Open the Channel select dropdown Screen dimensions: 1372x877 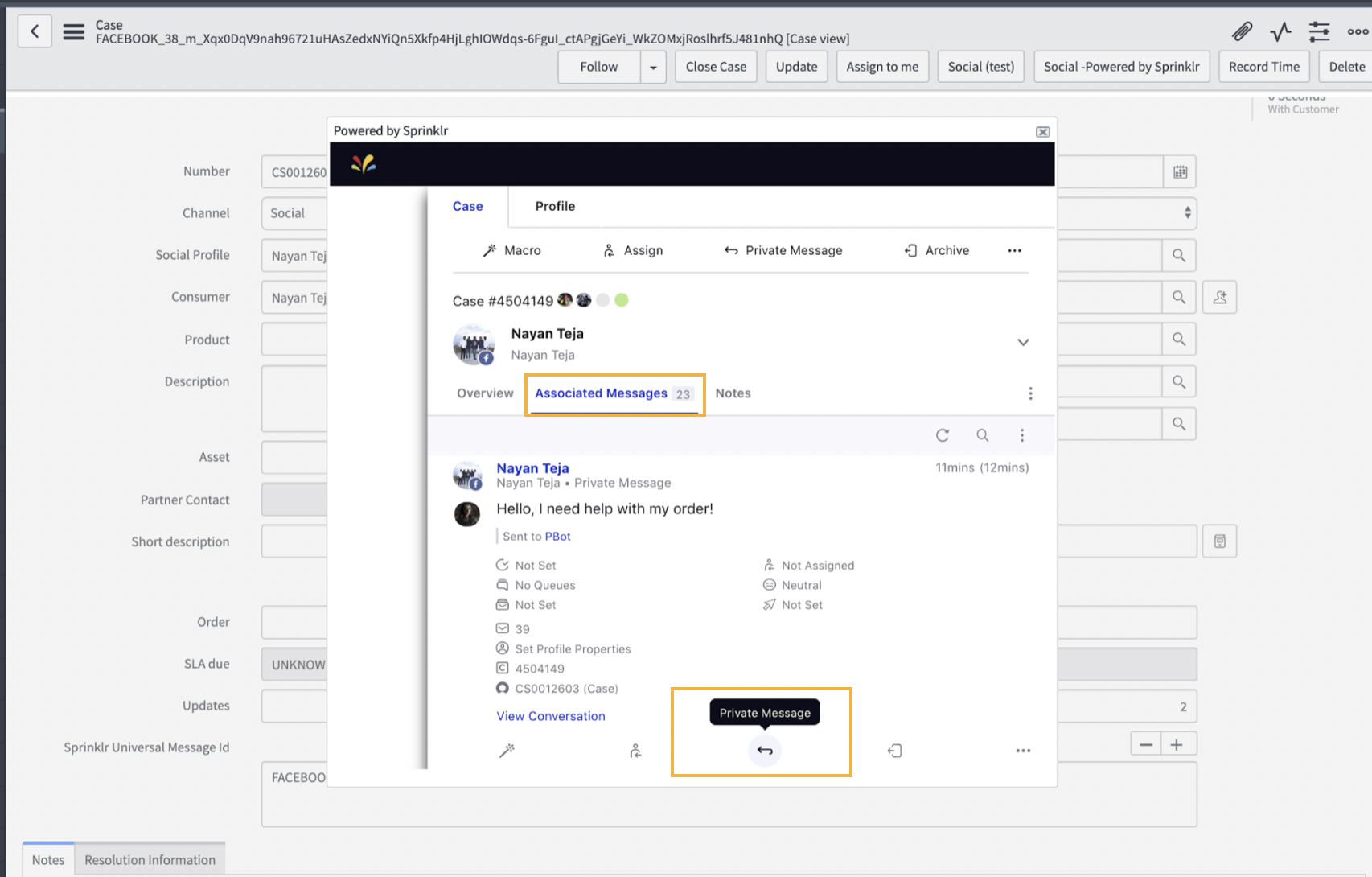1187,213
